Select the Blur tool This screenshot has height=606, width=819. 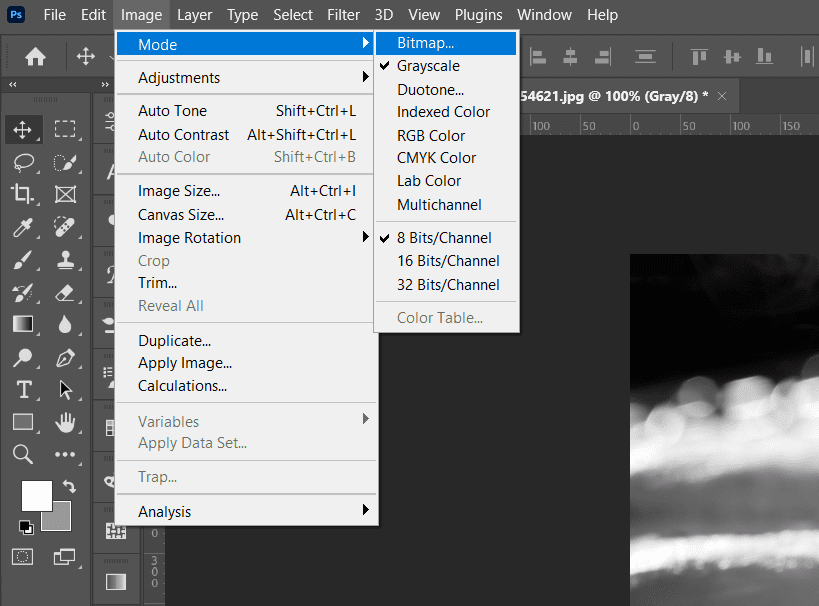65,324
